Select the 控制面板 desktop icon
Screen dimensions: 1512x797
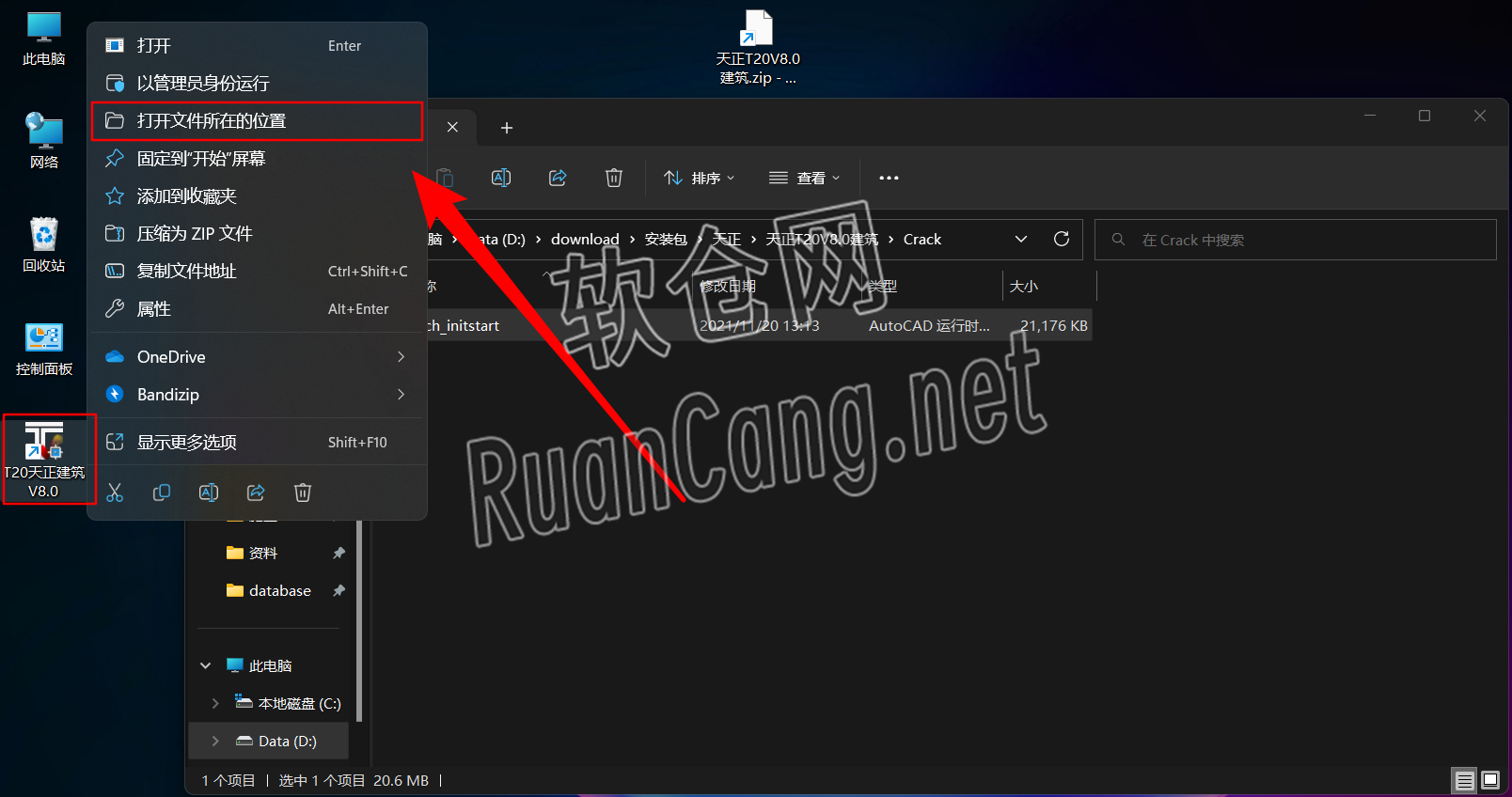point(44,349)
